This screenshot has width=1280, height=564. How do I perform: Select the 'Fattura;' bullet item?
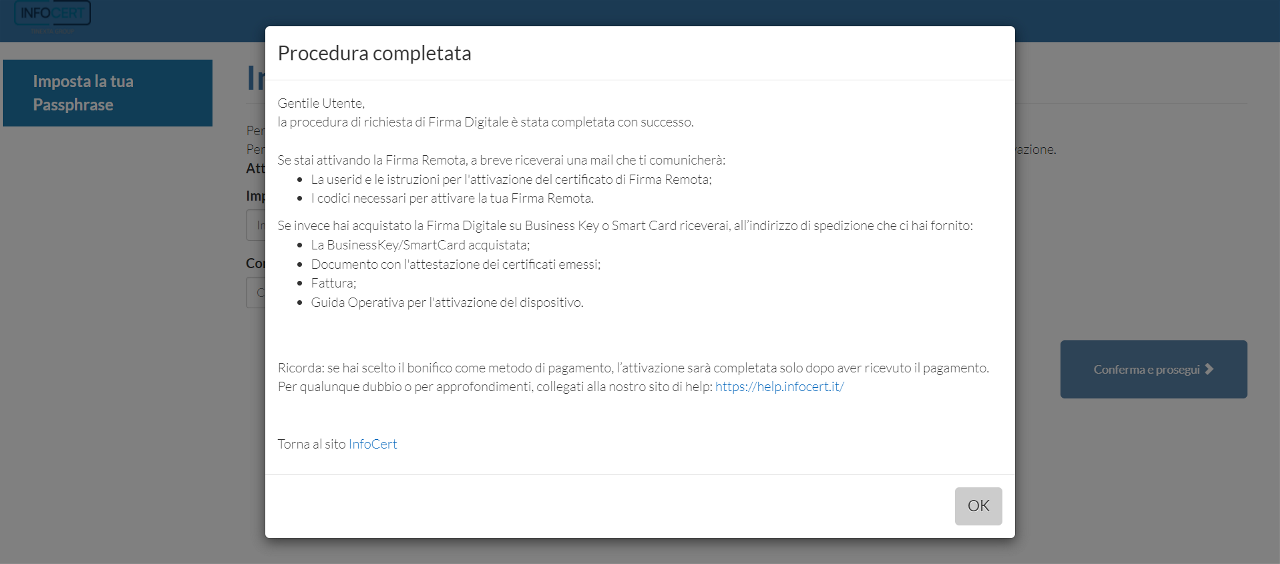pyautogui.click(x=334, y=283)
